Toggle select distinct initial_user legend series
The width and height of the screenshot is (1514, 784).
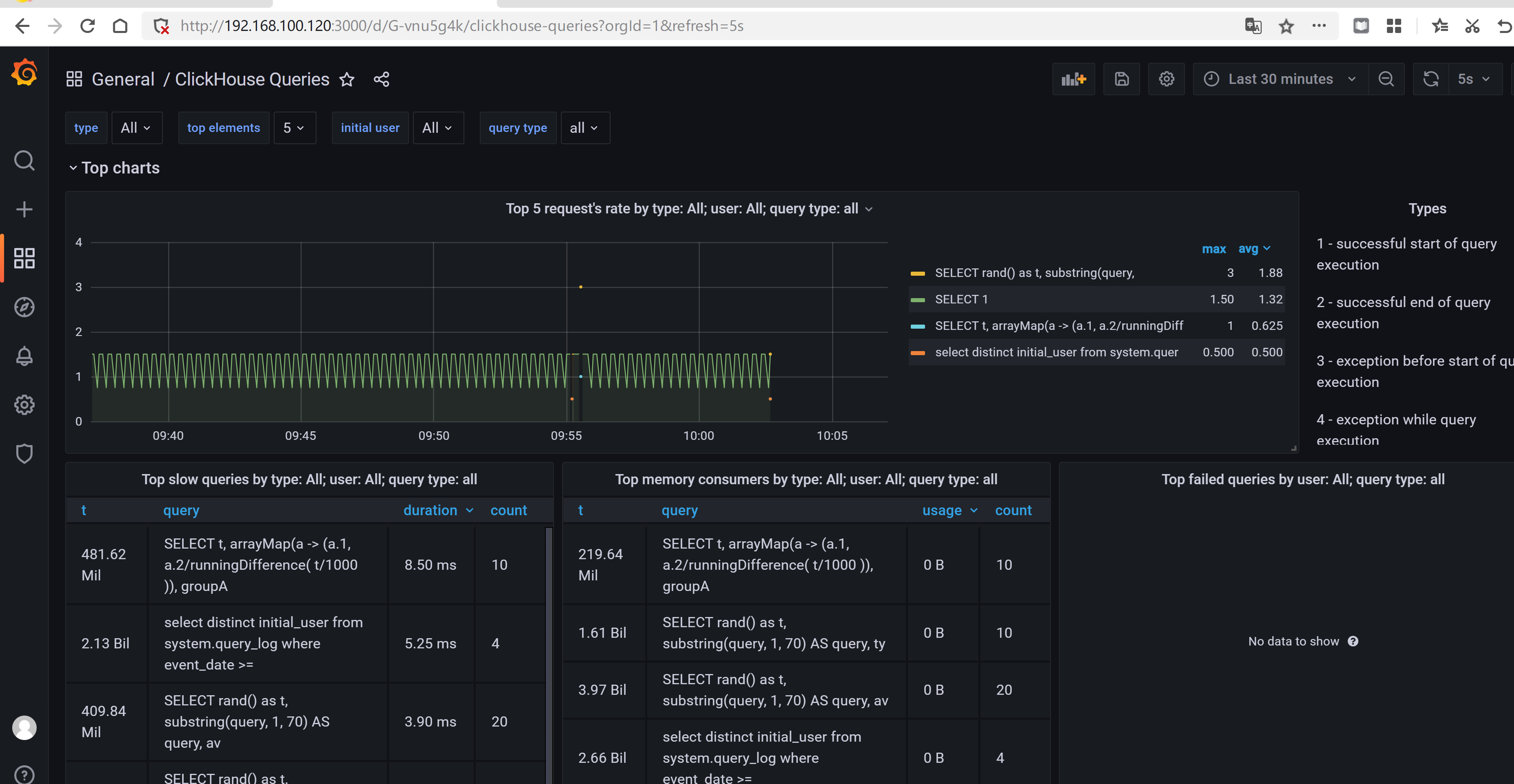pos(1056,352)
